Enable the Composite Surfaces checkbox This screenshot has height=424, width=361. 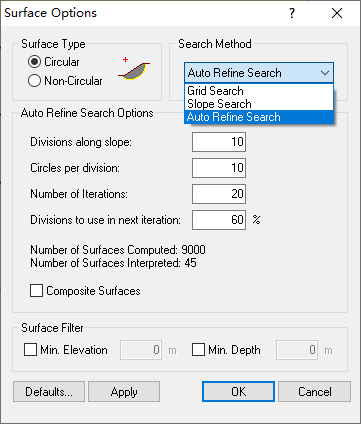(x=36, y=291)
